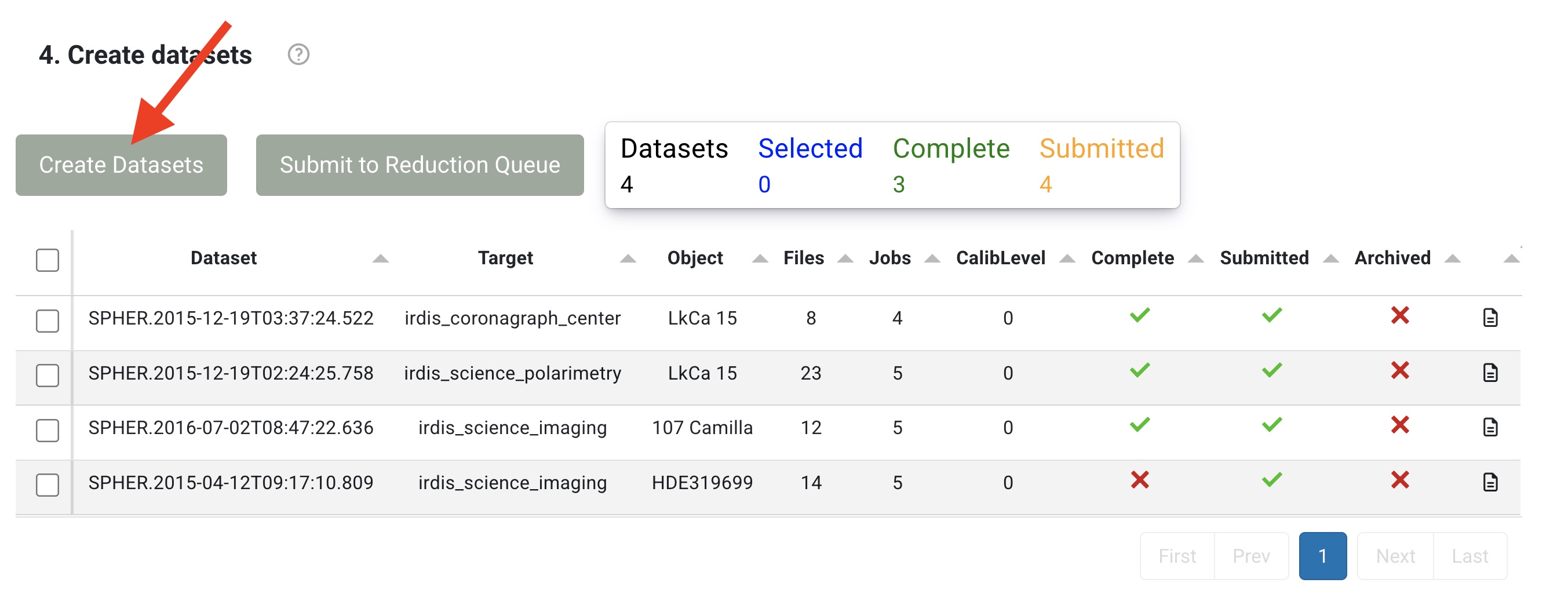Sort by Dataset column arrow
The image size is (1568, 612).
(x=381, y=259)
